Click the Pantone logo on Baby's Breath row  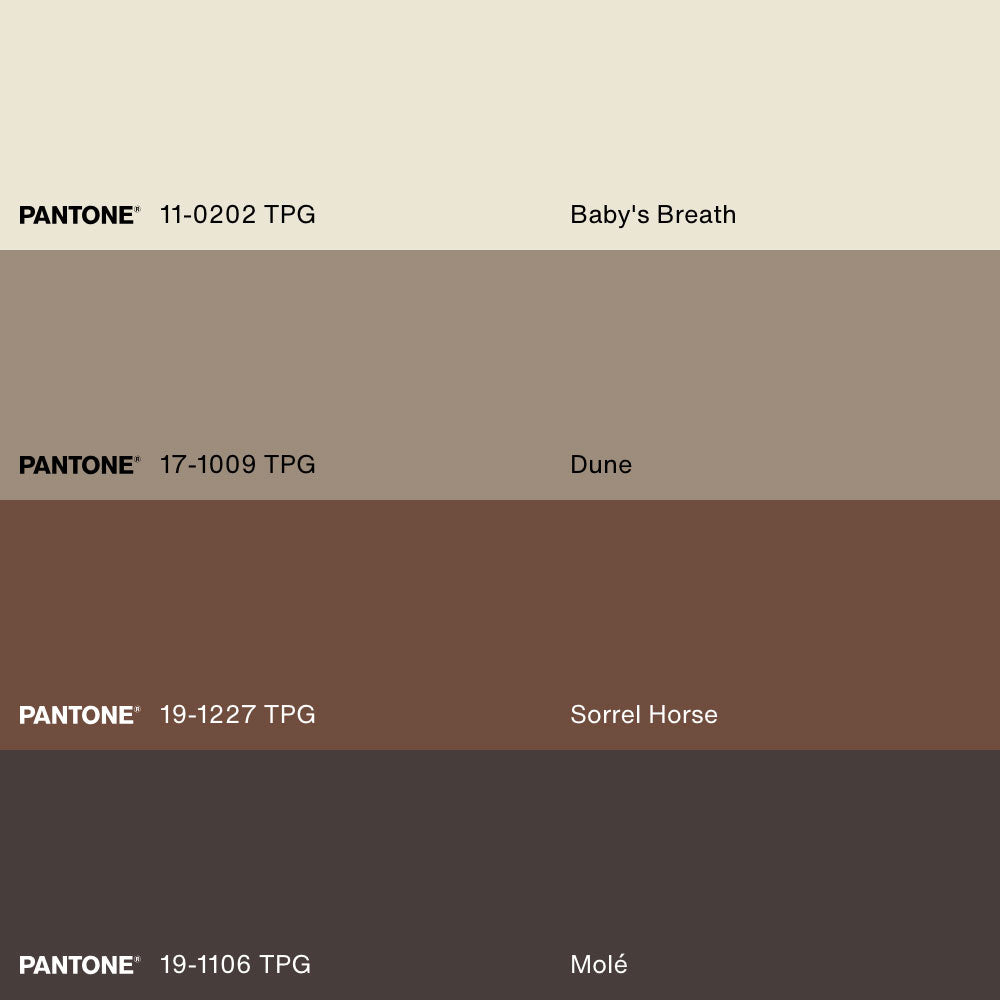76,215
